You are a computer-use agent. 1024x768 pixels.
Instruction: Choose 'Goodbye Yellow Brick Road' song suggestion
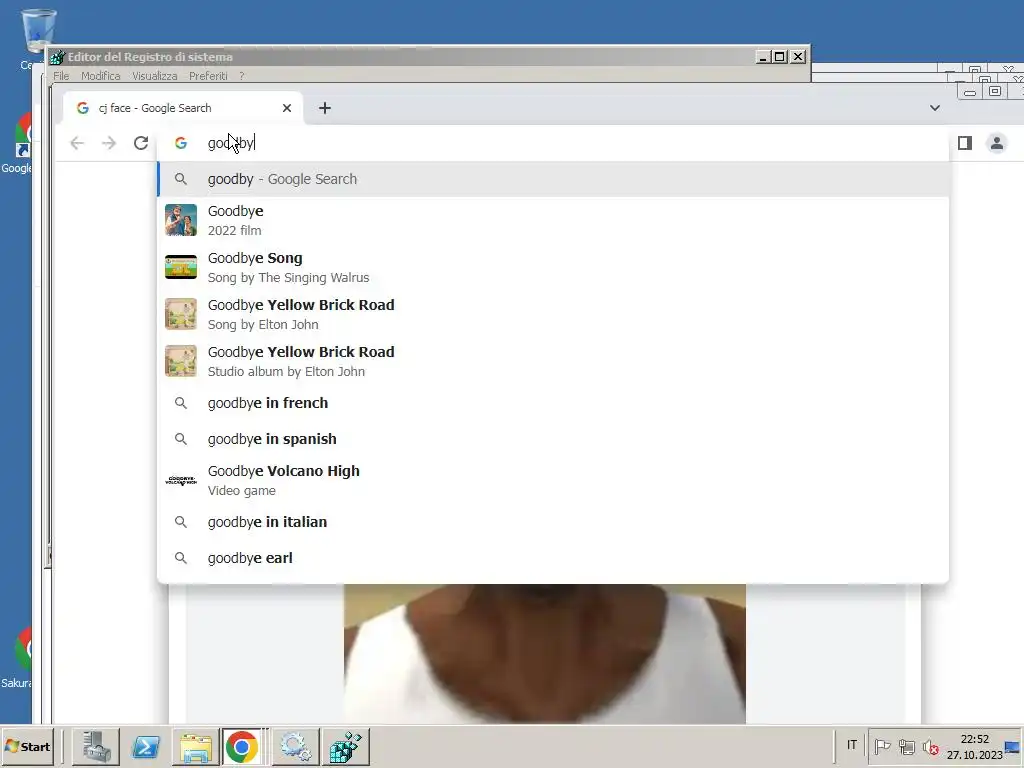pos(553,314)
